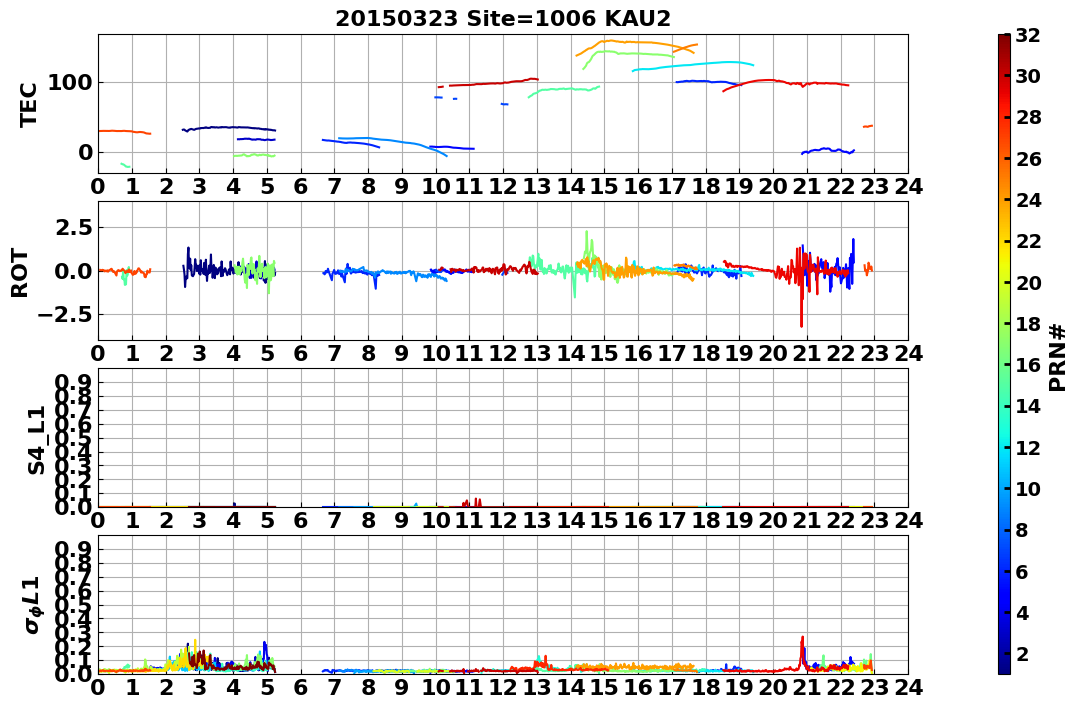Click hour 3 tick under the σφL1 panel
Viewport: 1077px width, 709px height.
(199, 687)
